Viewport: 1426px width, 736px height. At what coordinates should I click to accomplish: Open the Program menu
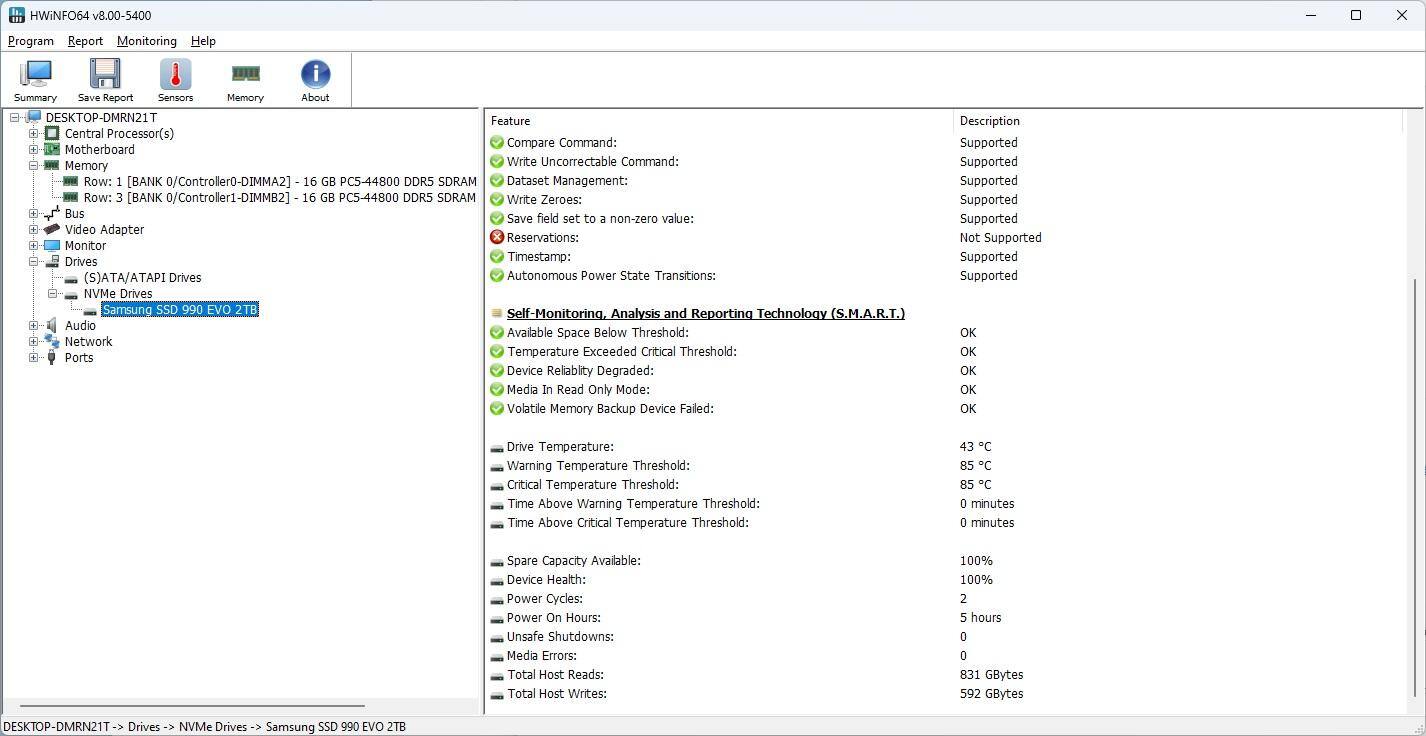coord(31,41)
